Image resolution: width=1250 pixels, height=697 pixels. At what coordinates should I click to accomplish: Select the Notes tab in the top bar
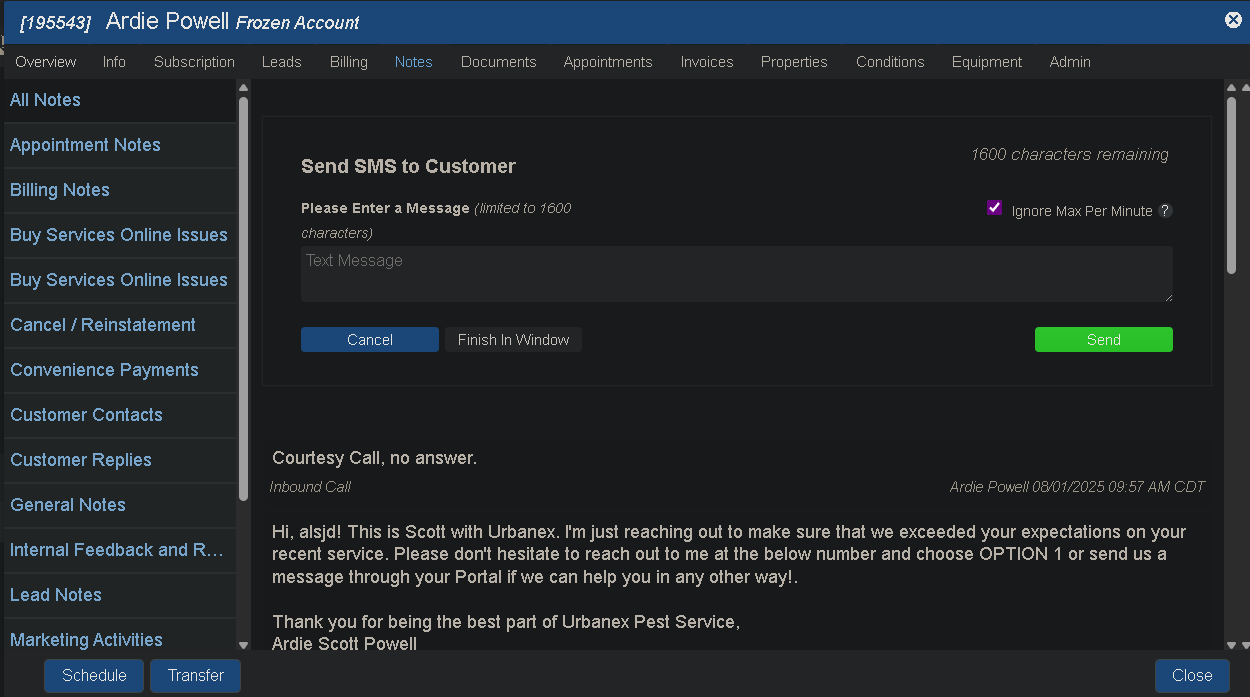coord(414,62)
